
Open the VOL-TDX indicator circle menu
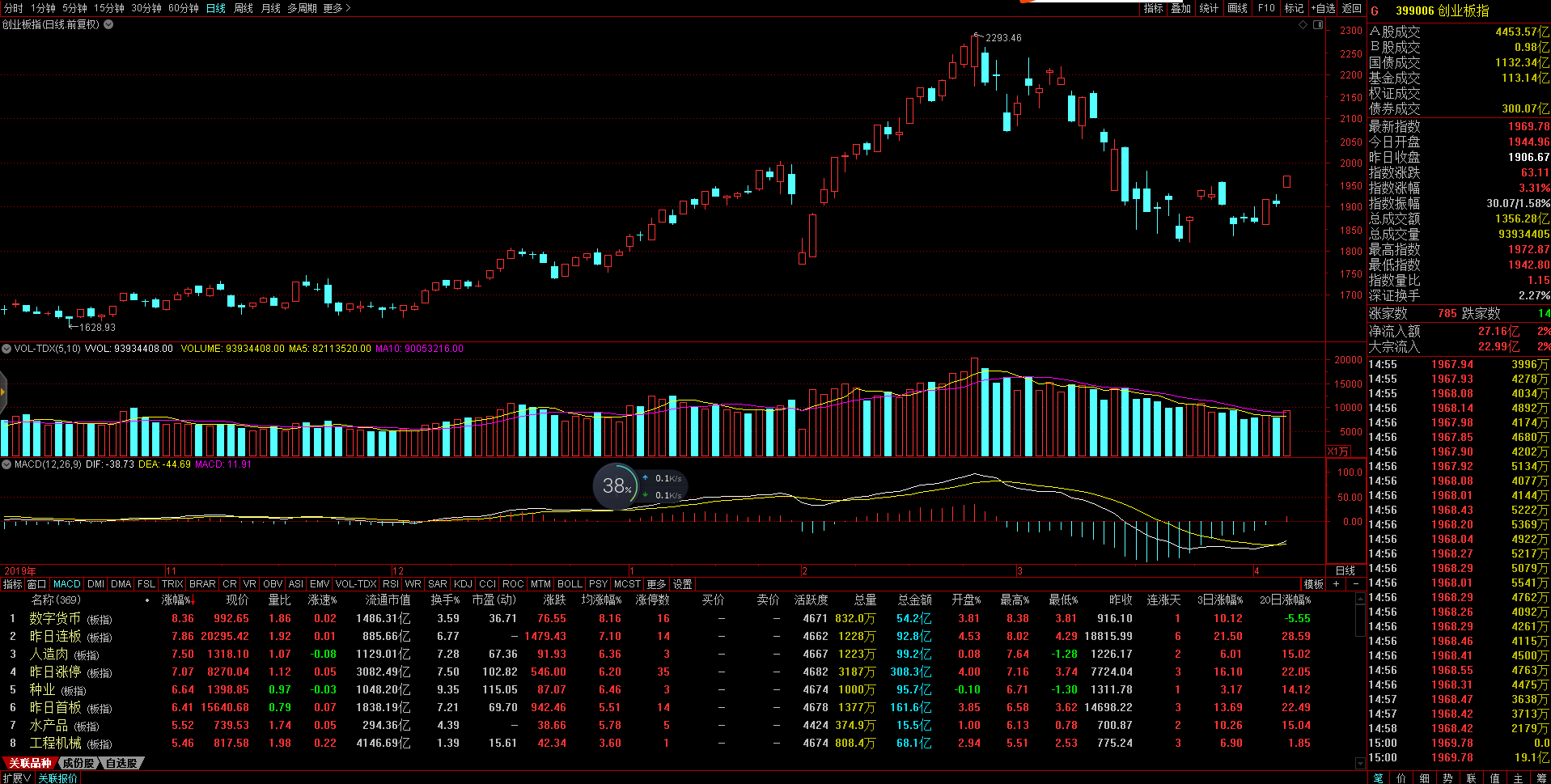click(6, 349)
